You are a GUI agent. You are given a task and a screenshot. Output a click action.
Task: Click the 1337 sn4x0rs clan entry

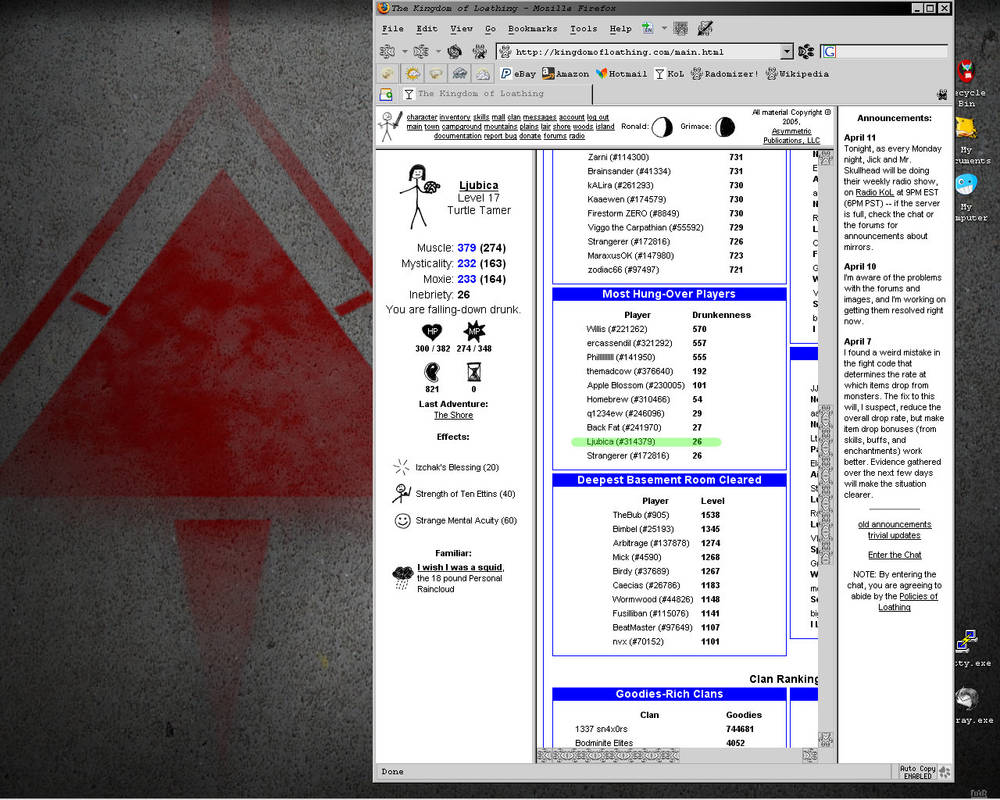click(601, 729)
